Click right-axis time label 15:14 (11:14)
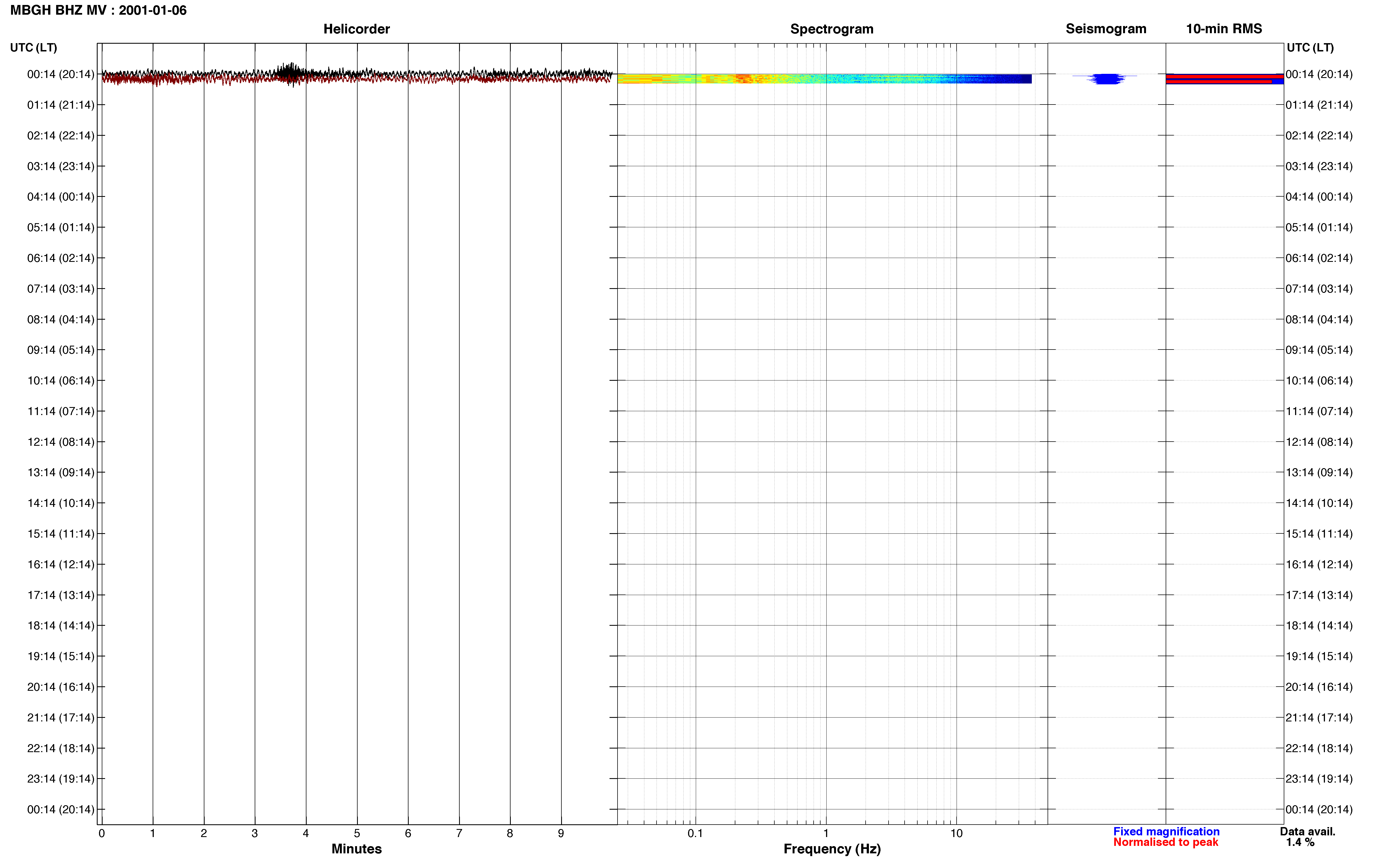This screenshot has width=1388, height=868. (x=1319, y=534)
